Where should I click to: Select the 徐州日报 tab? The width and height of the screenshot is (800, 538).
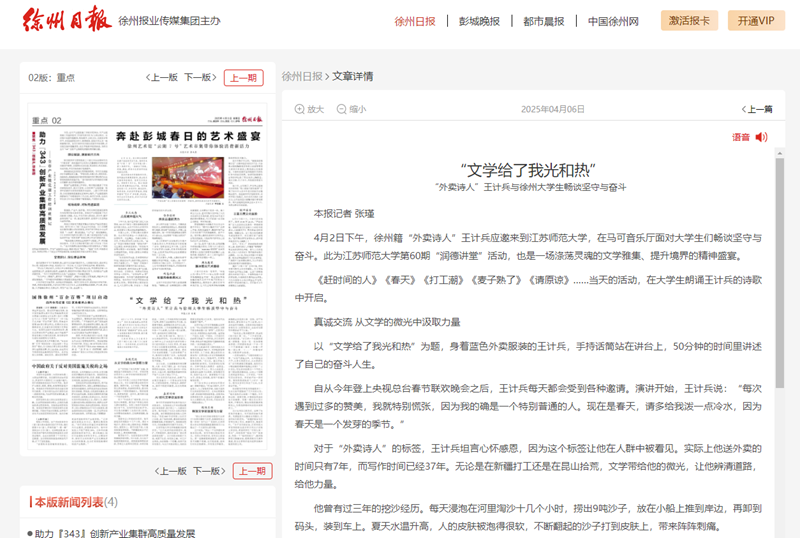[415, 21]
